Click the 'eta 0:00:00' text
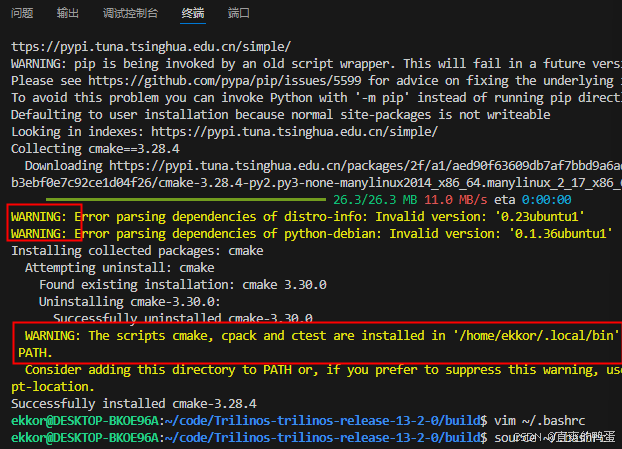Screen dimensions: 622x449 (532, 200)
